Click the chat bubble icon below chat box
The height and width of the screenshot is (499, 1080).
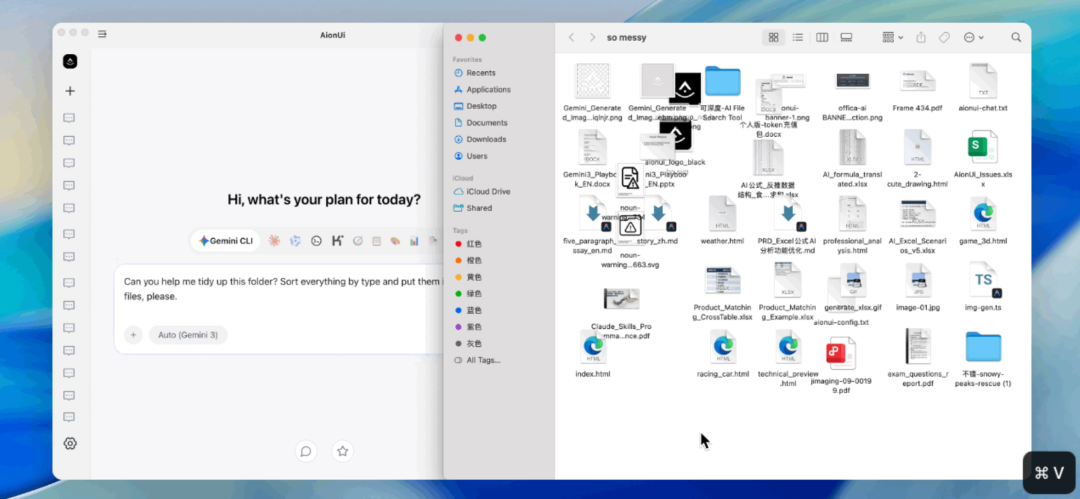(x=306, y=451)
